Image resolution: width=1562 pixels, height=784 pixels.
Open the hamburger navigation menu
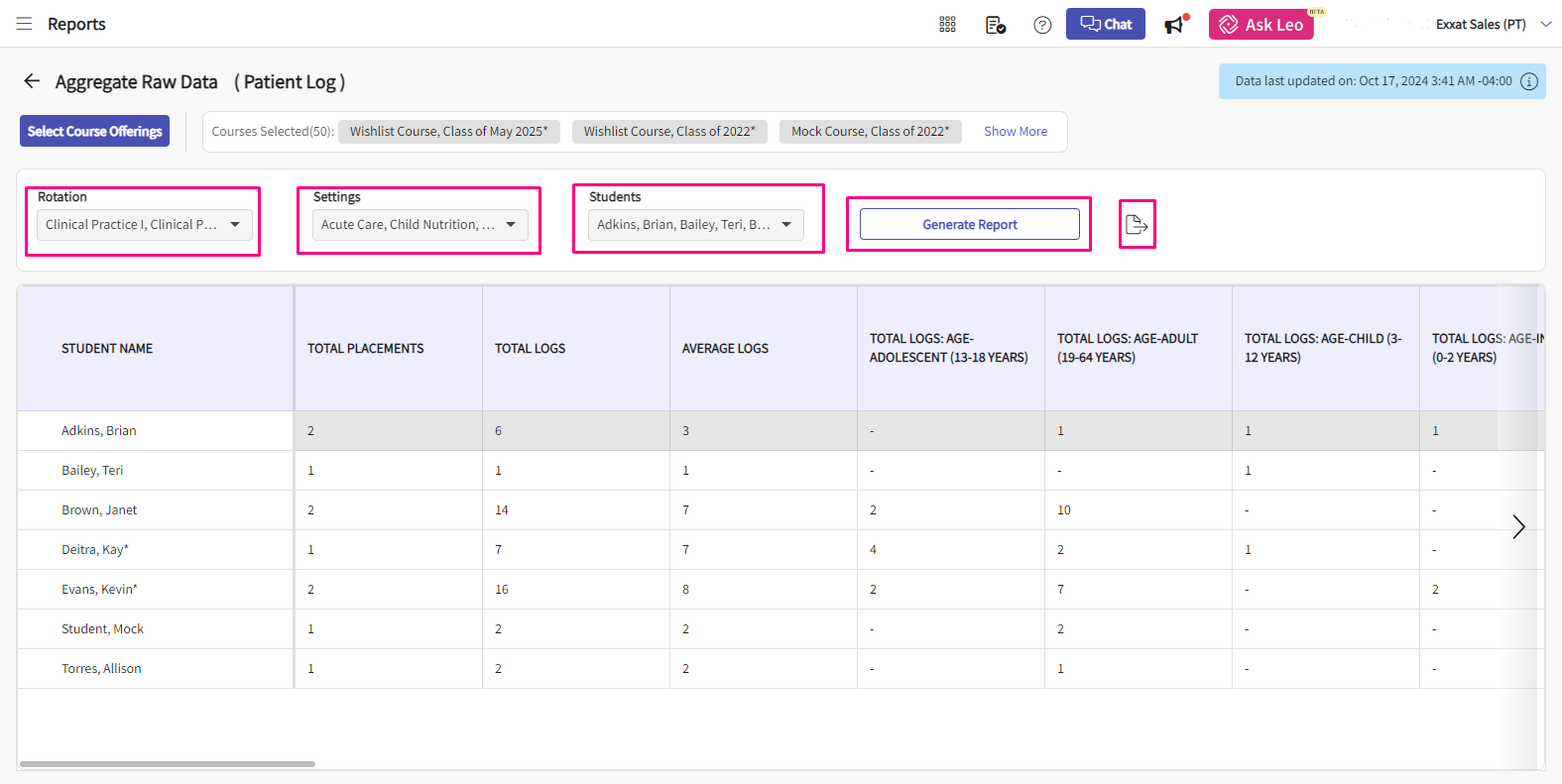coord(24,24)
